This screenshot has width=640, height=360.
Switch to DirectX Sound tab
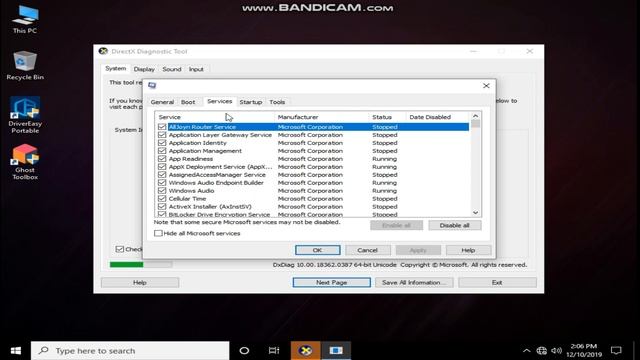point(172,69)
